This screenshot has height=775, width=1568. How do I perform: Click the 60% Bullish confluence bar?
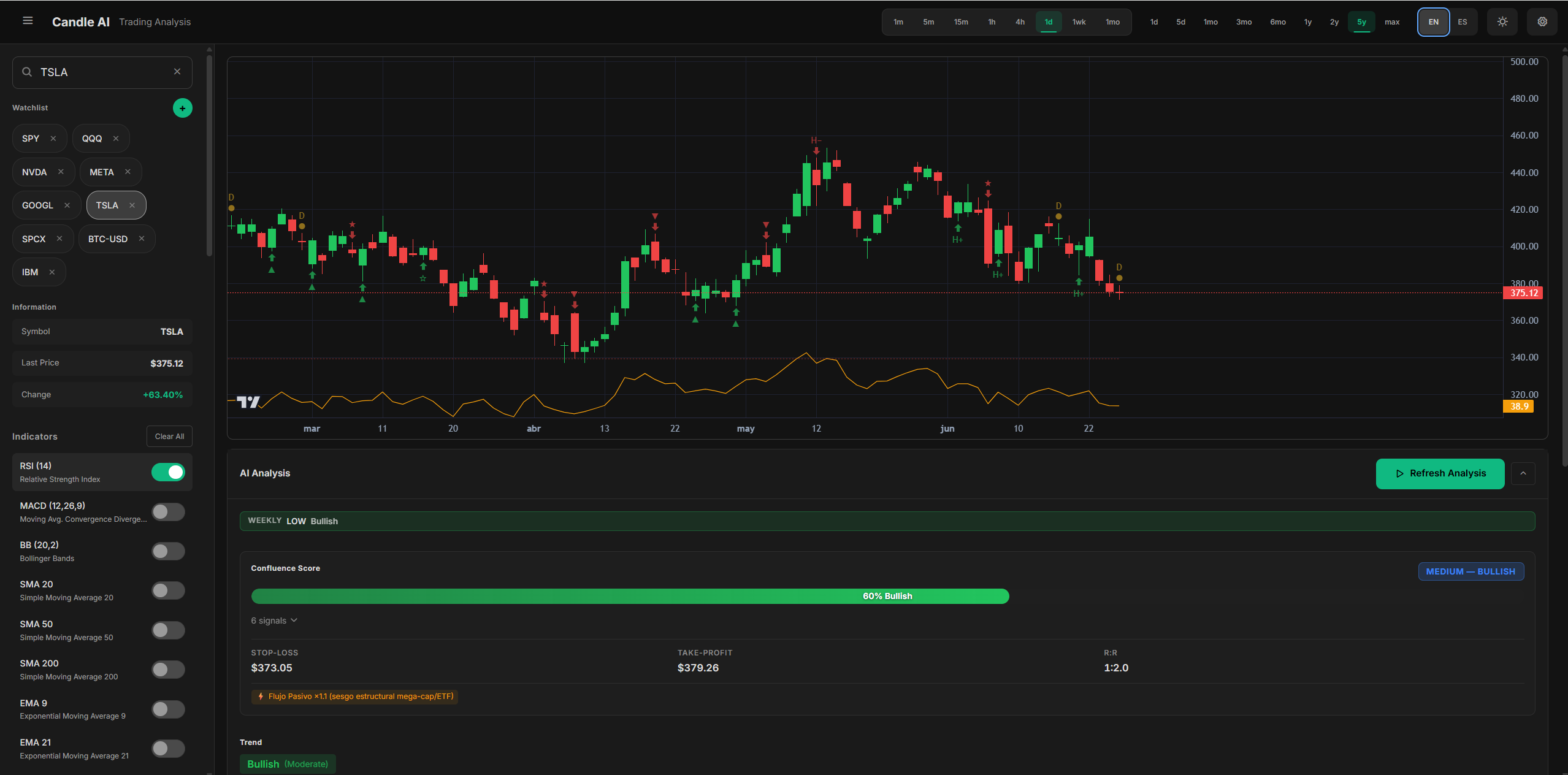[x=630, y=596]
